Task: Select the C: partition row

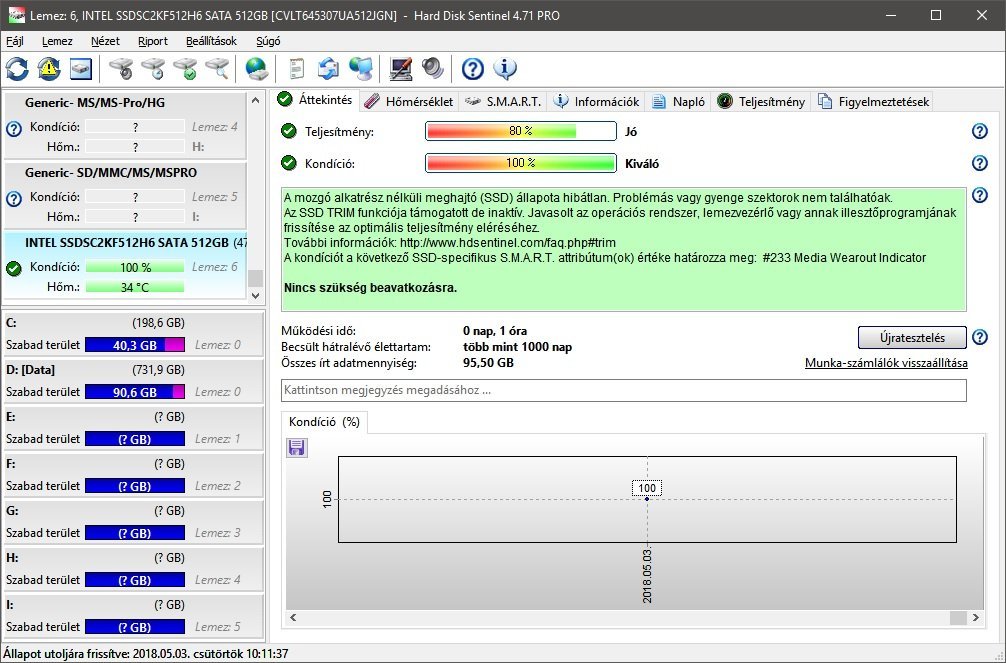Action: (x=133, y=334)
